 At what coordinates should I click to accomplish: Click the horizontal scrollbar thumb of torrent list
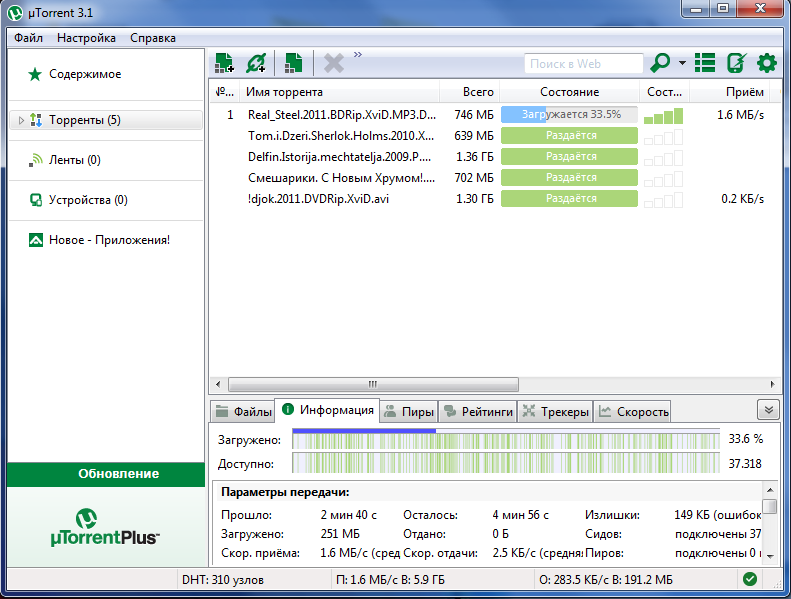click(x=373, y=385)
